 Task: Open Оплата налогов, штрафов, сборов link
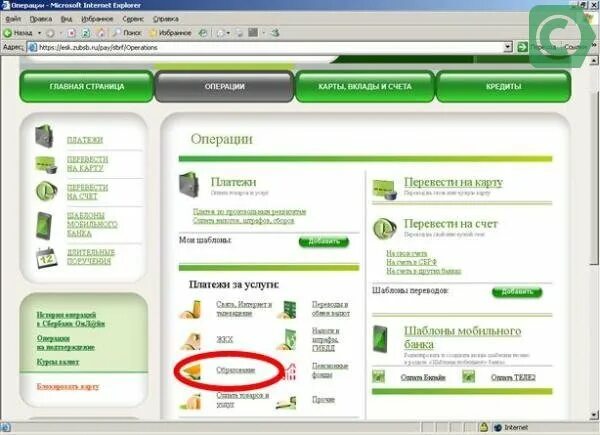244,220
